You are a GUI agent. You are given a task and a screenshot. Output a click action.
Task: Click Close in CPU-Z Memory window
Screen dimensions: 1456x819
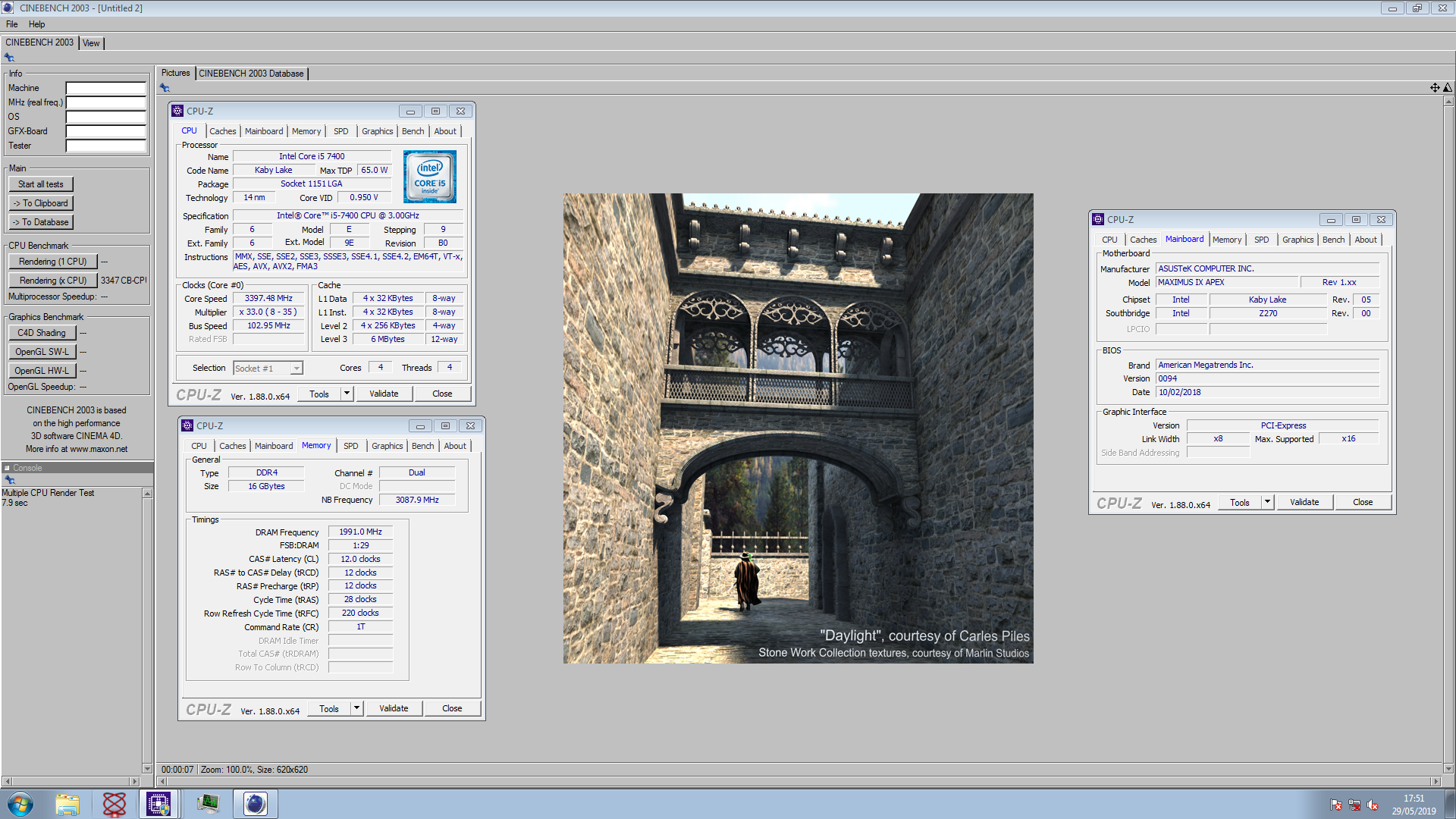[x=452, y=708]
